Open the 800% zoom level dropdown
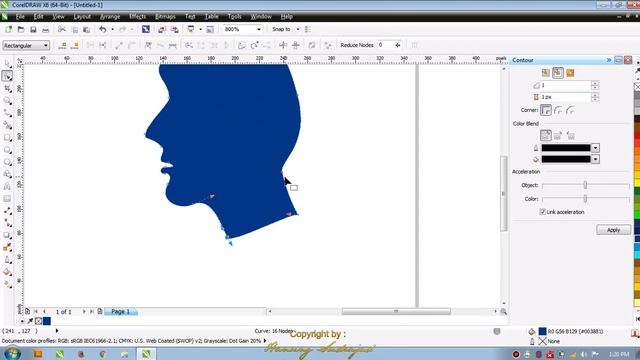This screenshot has width=640, height=360. (x=259, y=29)
